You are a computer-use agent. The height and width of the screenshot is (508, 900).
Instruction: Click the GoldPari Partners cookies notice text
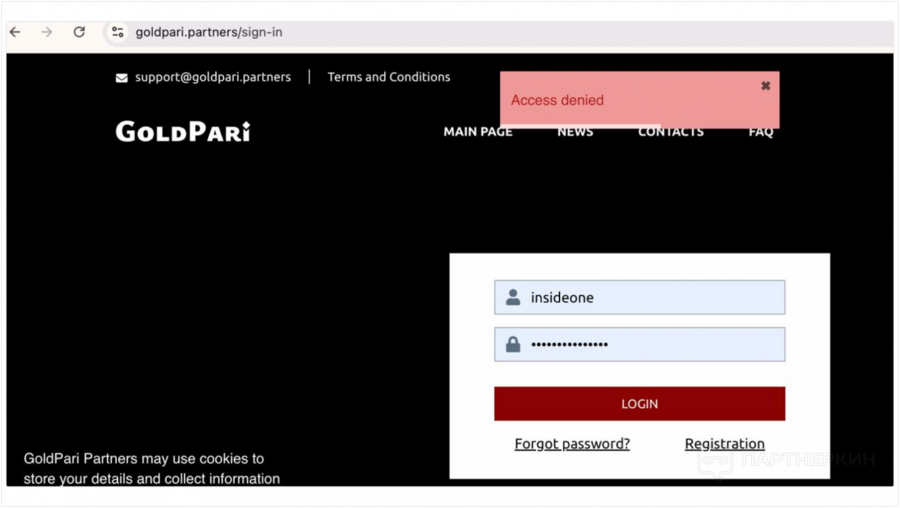(152, 468)
